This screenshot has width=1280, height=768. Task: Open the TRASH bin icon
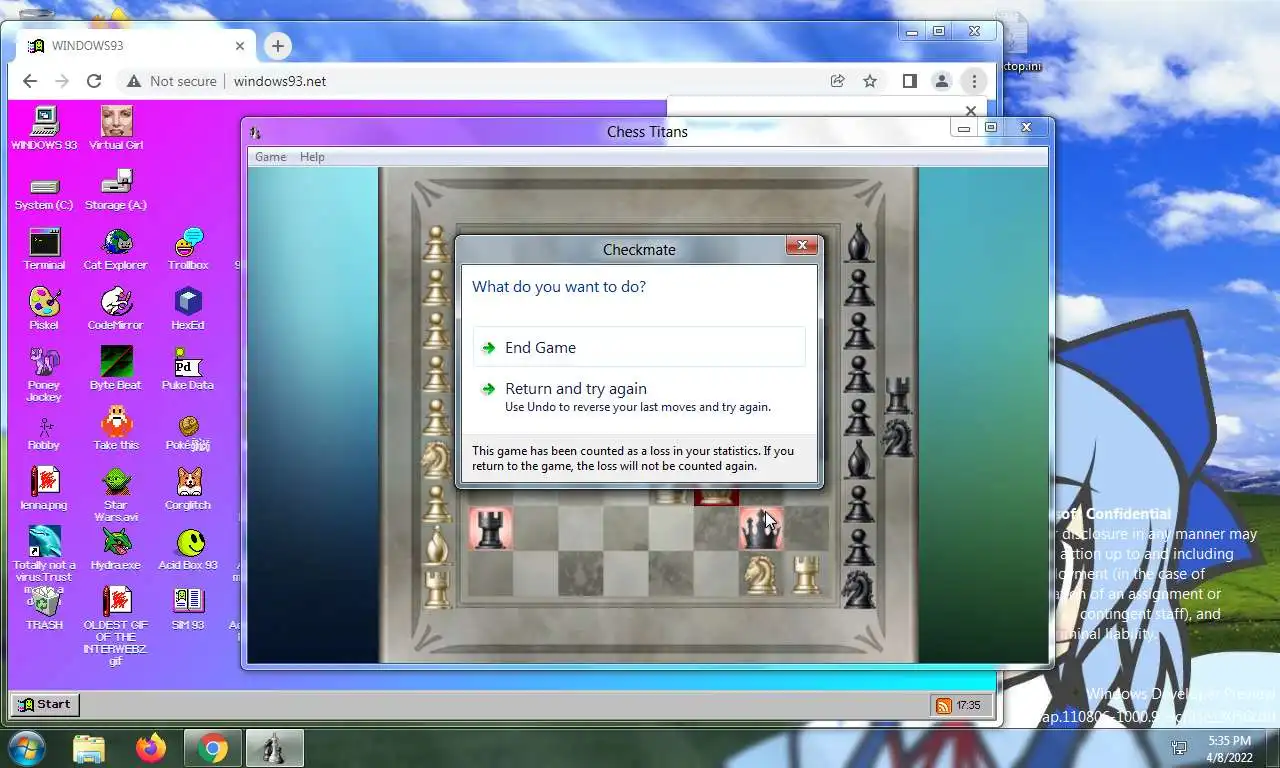(44, 609)
